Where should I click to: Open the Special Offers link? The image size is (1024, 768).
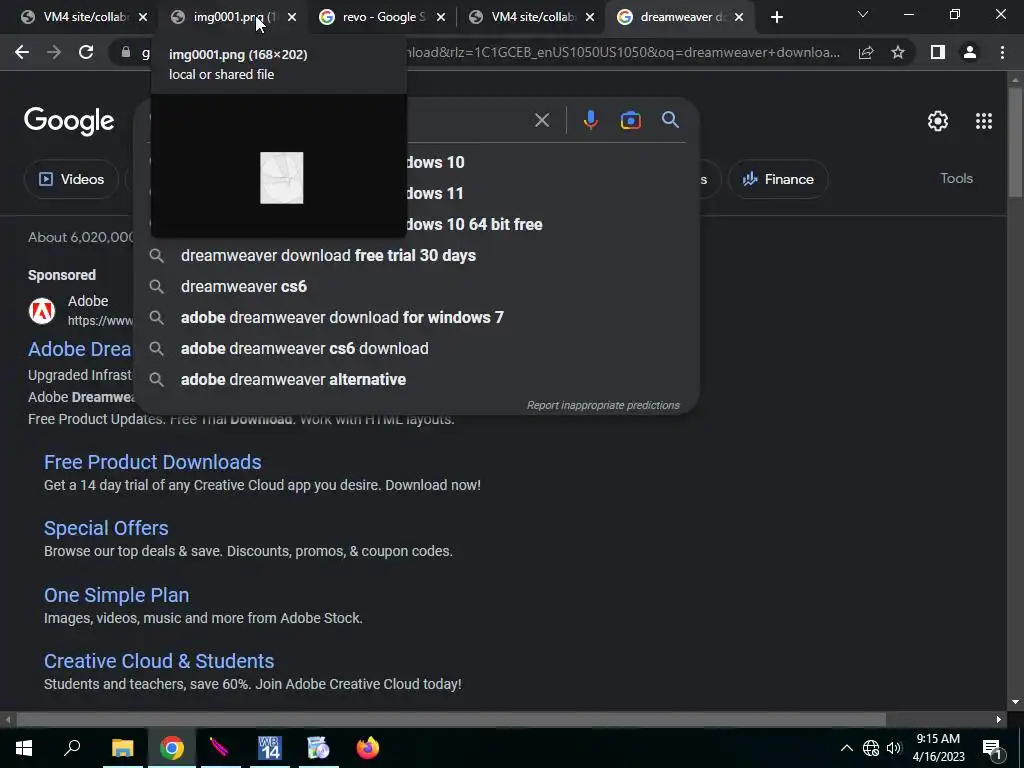[106, 528]
